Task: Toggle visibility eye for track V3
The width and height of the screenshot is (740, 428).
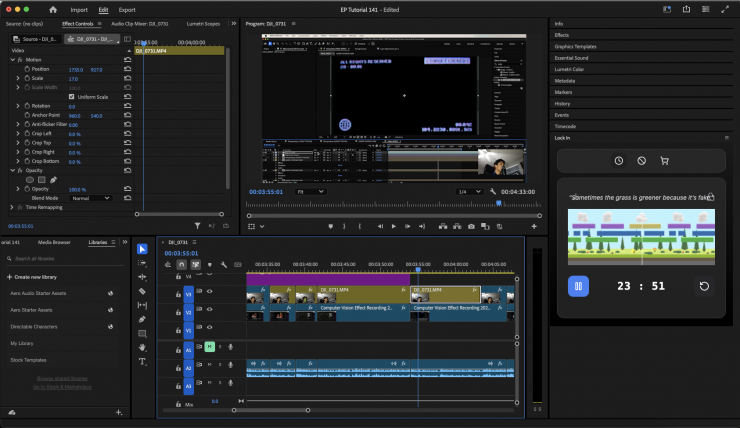Action: [x=209, y=293]
